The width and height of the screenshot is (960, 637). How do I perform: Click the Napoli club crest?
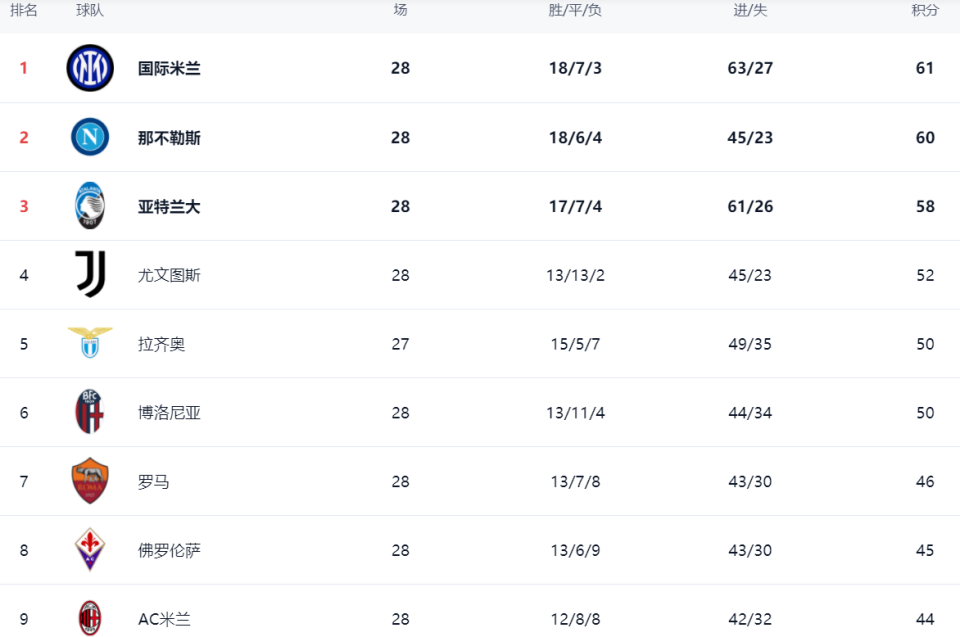pyautogui.click(x=90, y=137)
